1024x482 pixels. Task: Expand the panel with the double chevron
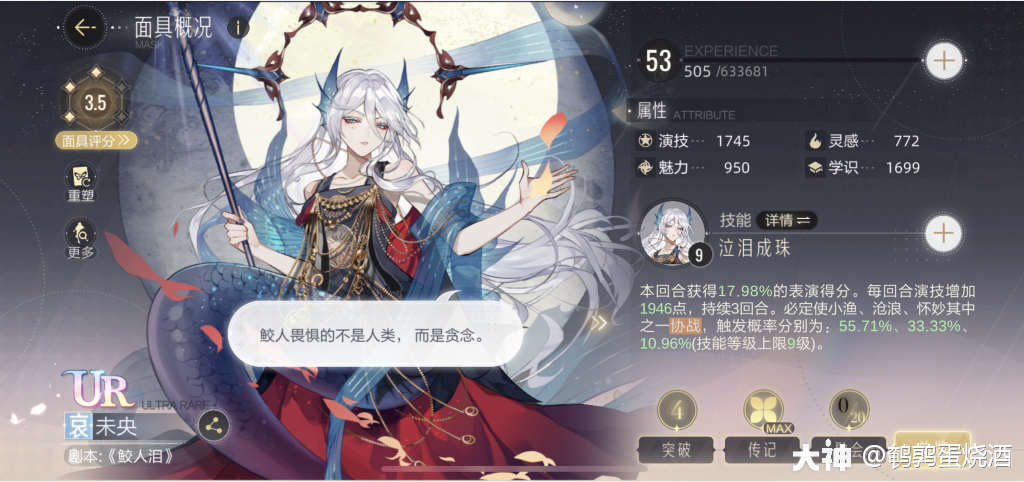[599, 322]
